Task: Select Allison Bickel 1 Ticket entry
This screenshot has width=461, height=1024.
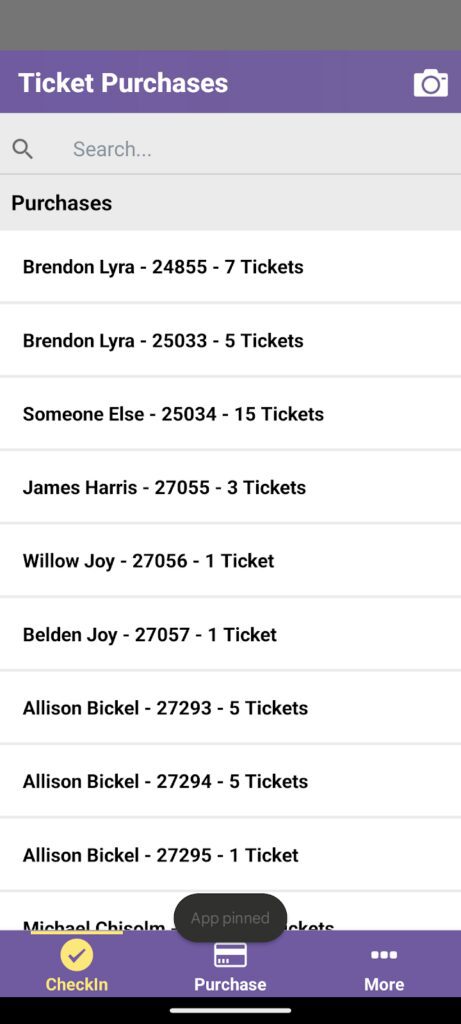Action: pos(230,855)
